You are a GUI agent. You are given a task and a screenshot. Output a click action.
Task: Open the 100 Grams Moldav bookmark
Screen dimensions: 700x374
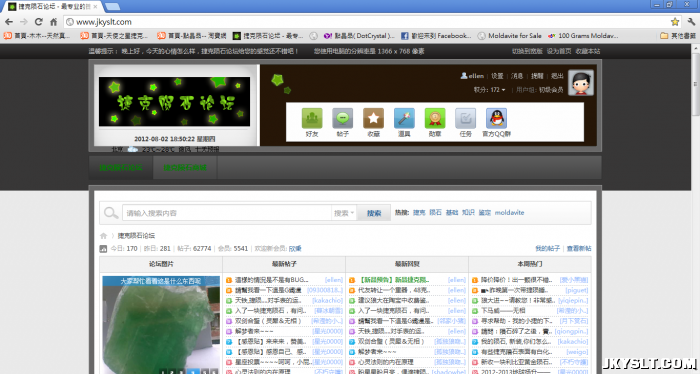583,36
